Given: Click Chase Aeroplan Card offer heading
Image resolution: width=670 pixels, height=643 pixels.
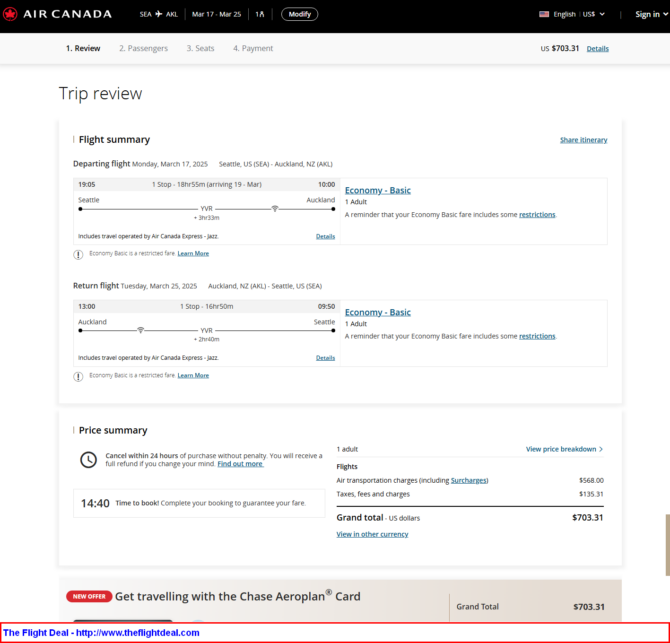Looking at the screenshot, I should point(238,596).
